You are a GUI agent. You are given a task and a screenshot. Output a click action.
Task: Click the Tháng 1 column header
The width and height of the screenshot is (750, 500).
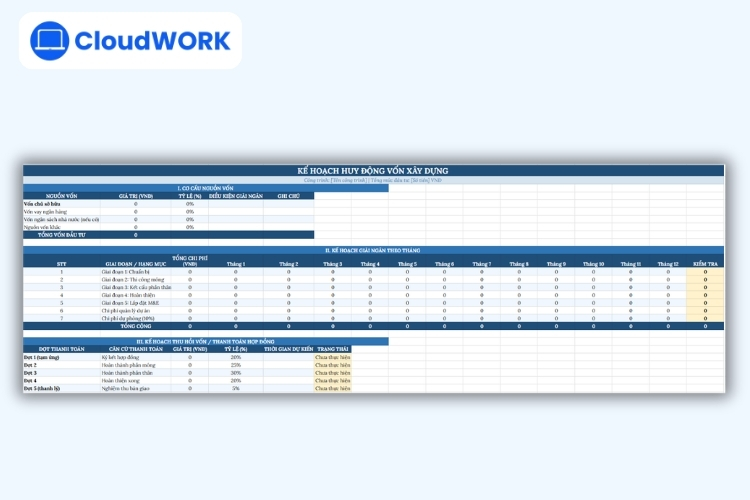236,264
